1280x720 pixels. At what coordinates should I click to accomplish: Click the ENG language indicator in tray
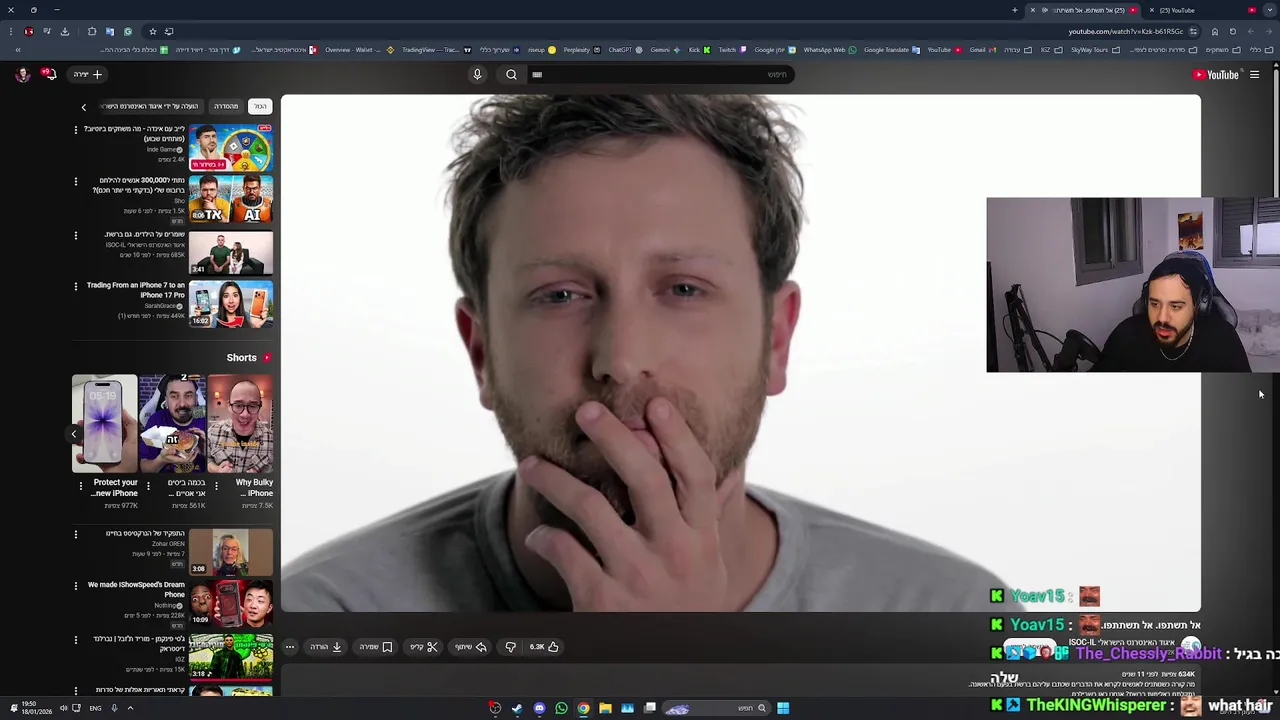tap(95, 708)
